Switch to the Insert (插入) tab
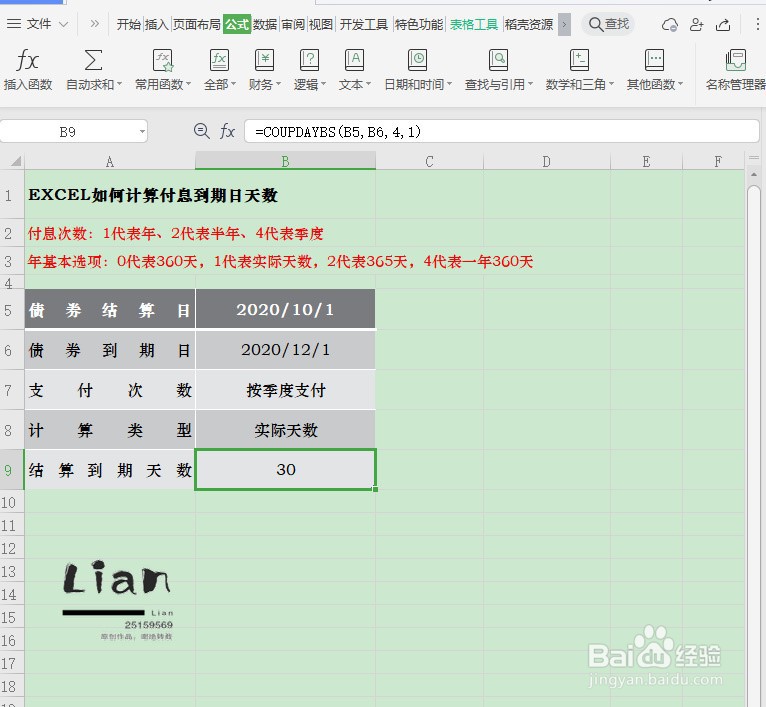766x707 pixels. 156,24
